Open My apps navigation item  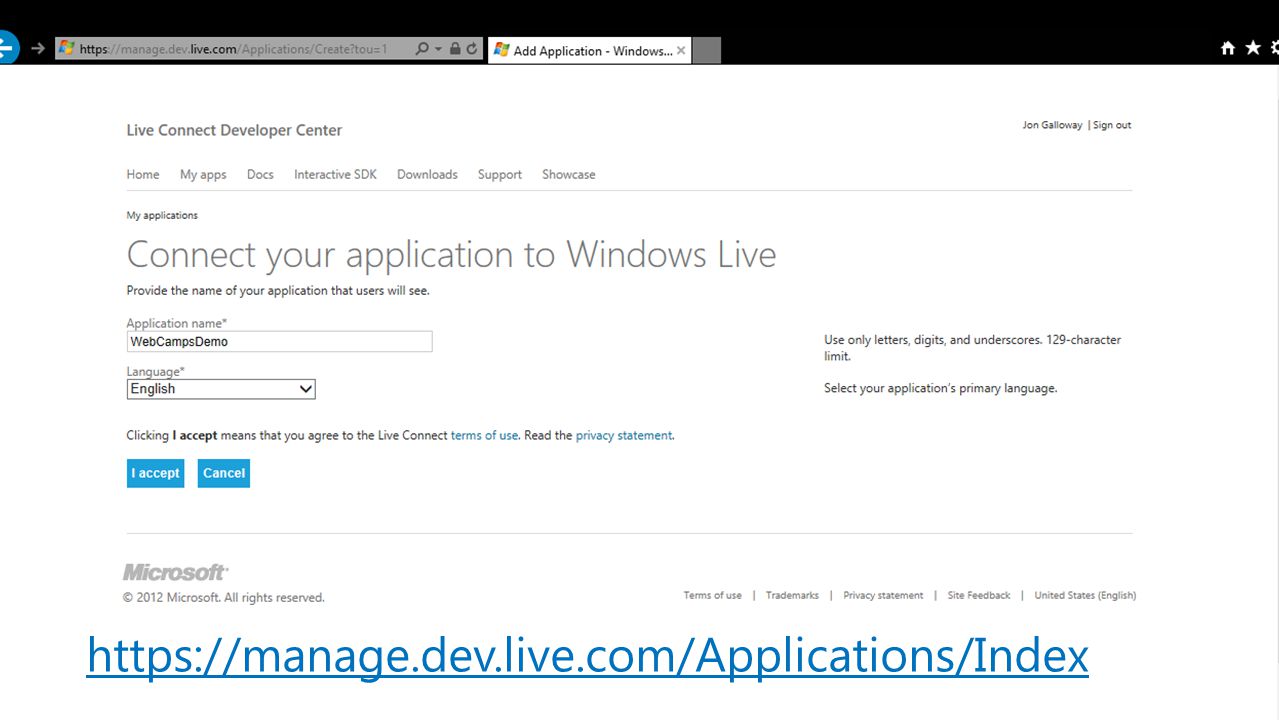[x=203, y=174]
